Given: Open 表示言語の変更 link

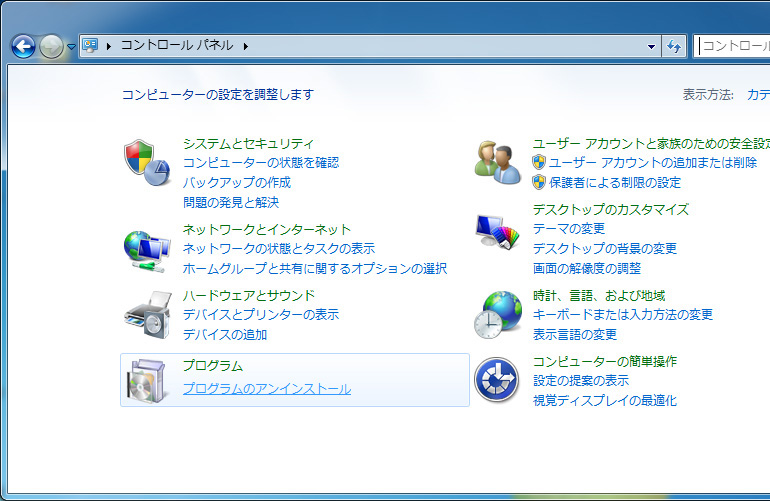Looking at the screenshot, I should 575,334.
